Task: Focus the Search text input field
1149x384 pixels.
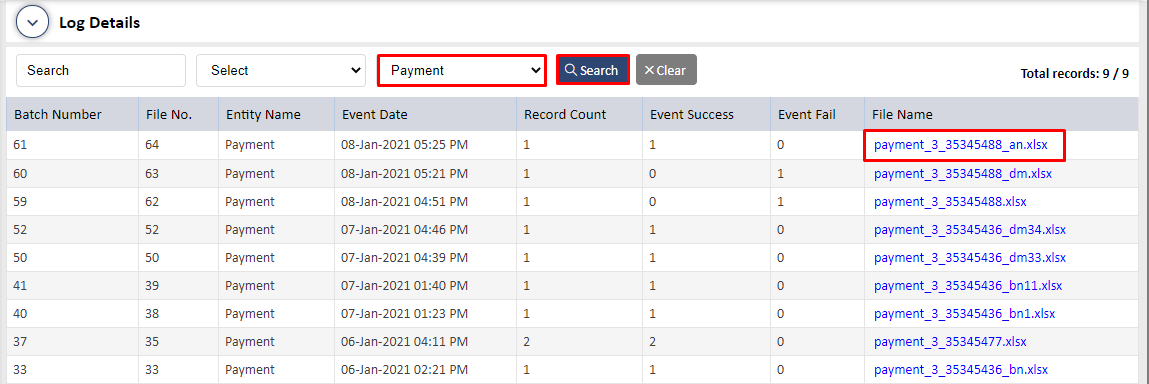Action: point(101,70)
